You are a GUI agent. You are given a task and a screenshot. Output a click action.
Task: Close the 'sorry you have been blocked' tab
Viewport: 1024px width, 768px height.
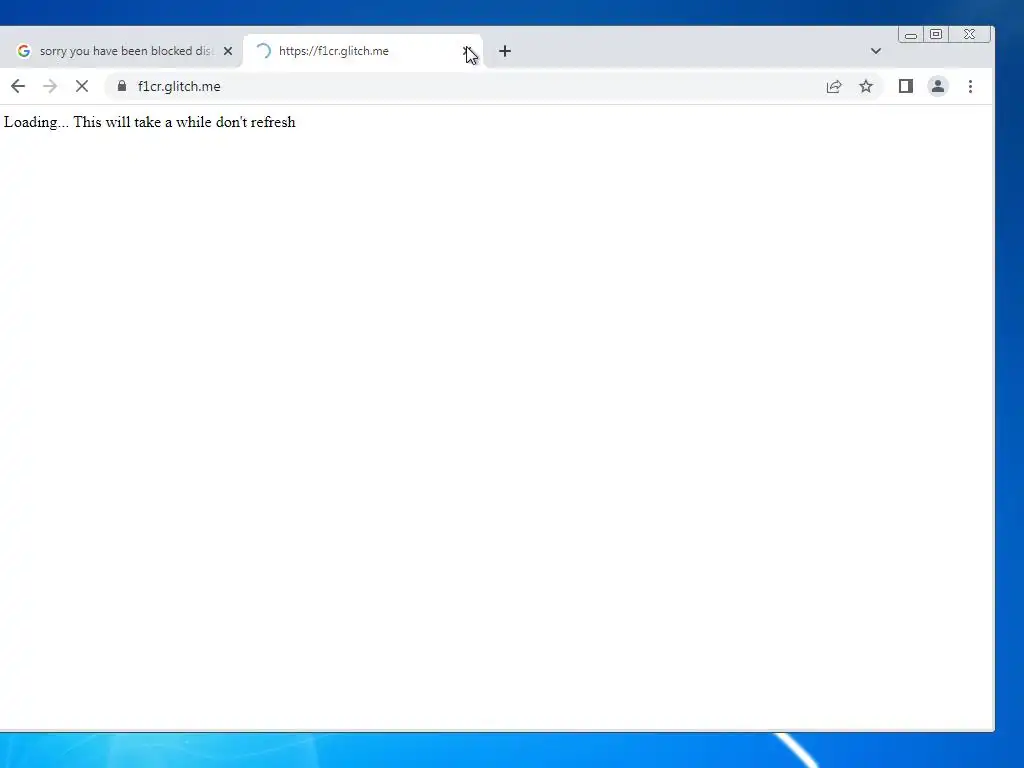[x=228, y=51]
